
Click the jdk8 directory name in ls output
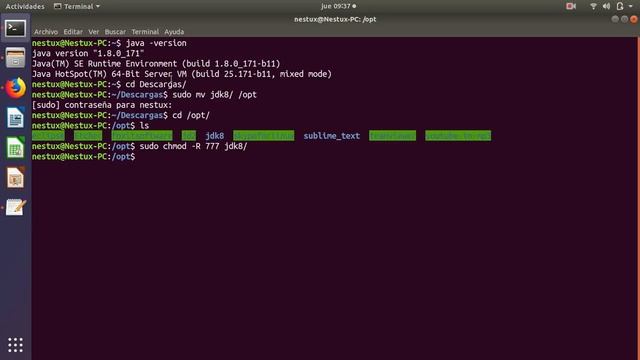pyautogui.click(x=215, y=136)
